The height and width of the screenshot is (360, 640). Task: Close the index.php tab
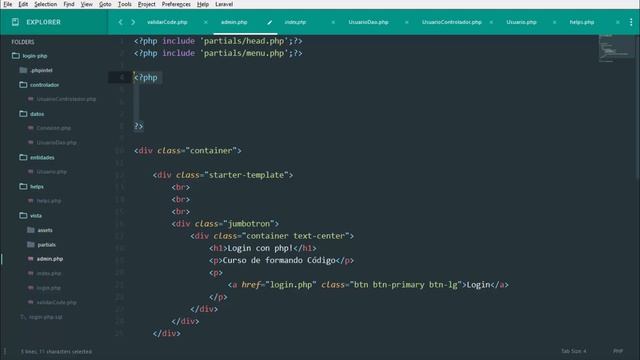pyautogui.click(x=333, y=22)
